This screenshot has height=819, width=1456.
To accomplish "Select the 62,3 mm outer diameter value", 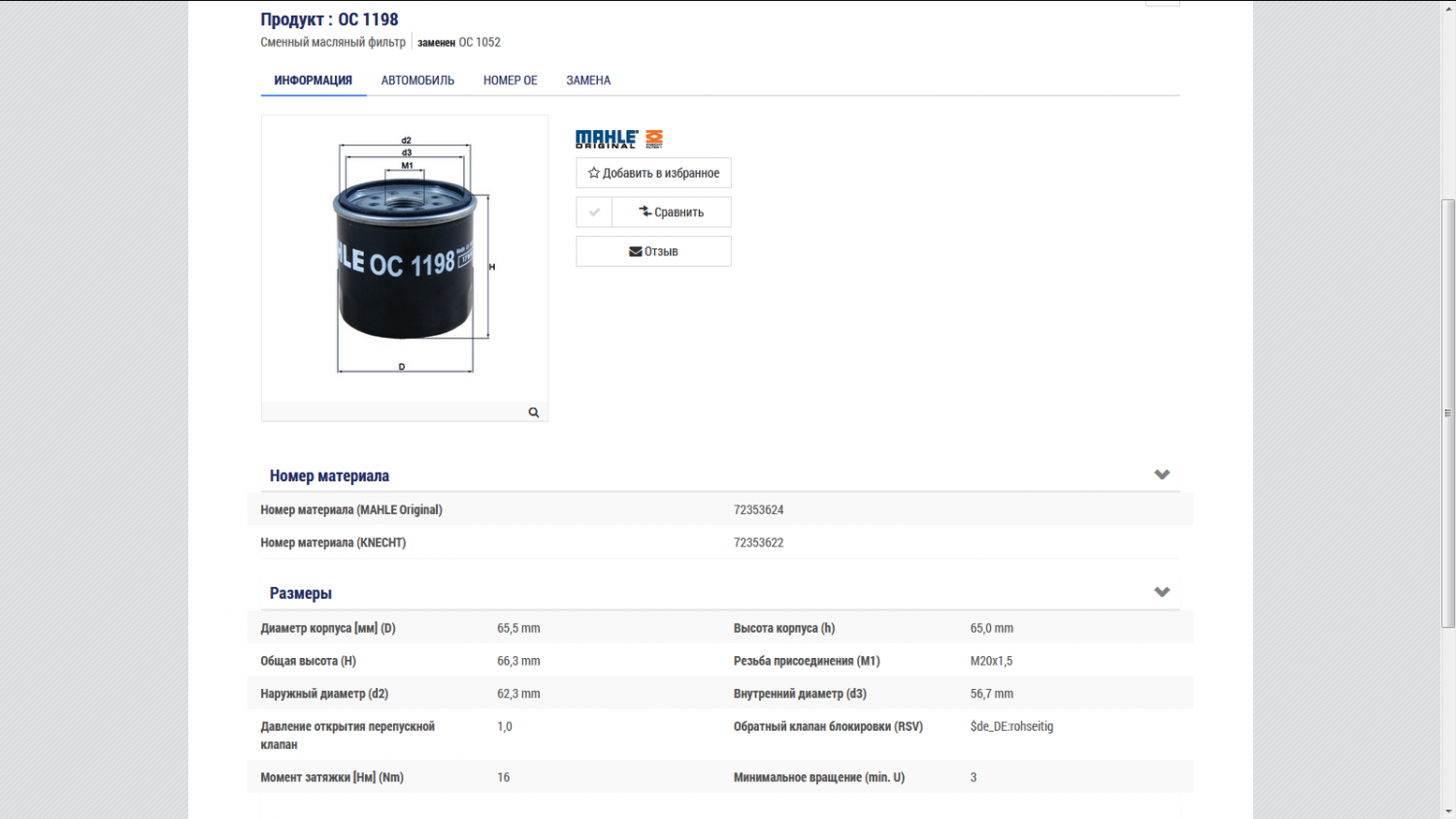I will point(518,694).
